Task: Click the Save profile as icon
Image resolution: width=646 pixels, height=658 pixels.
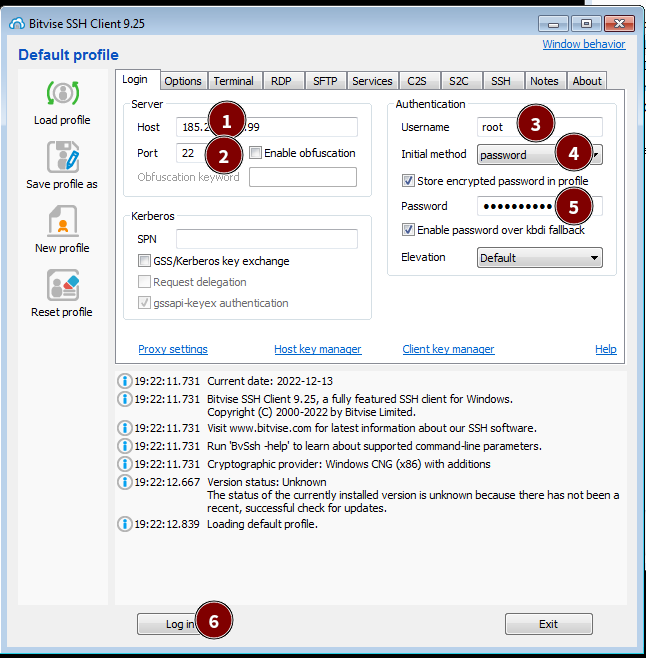Action: pos(63,157)
